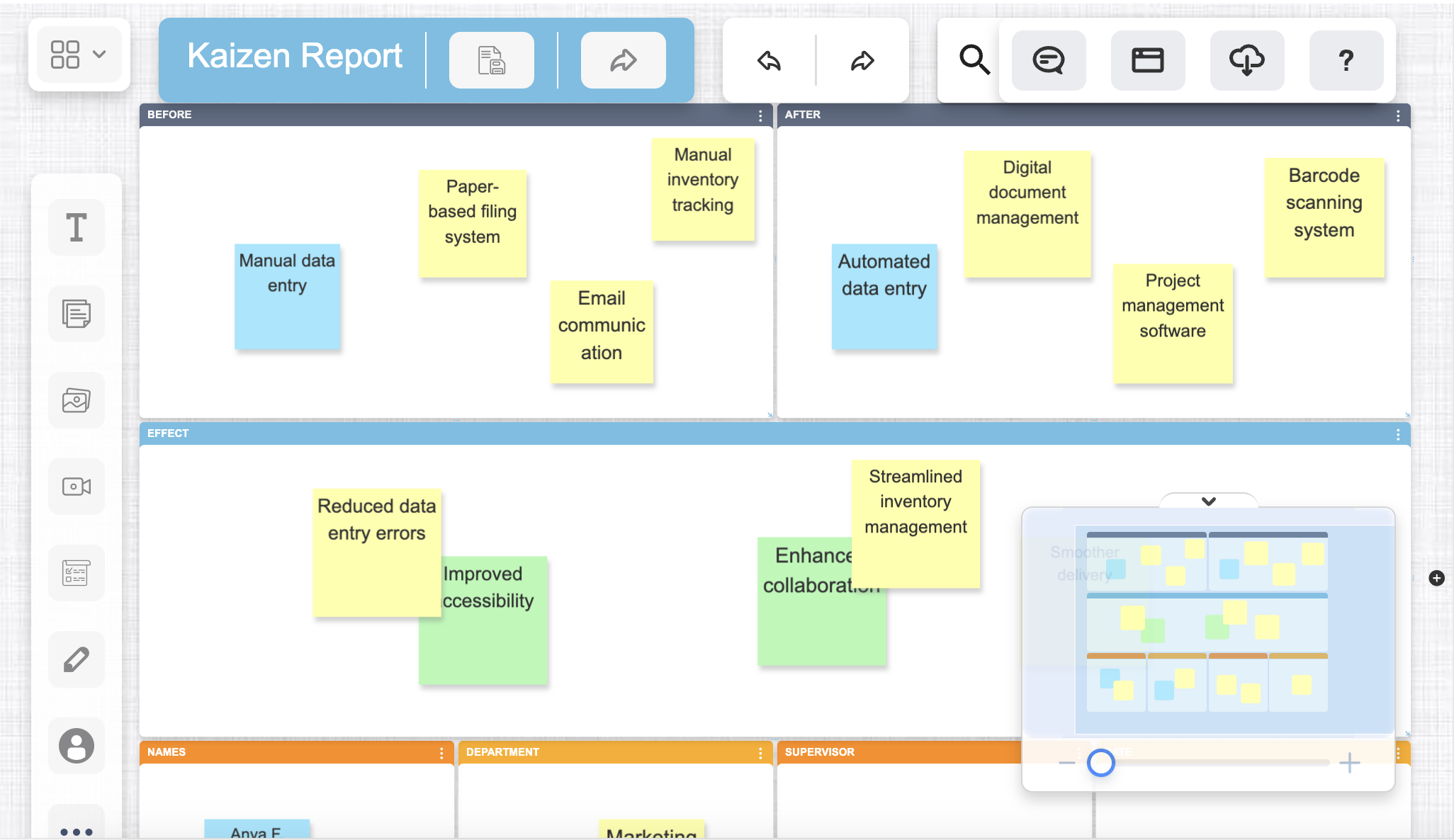Collapse the minimap panel chevron
This screenshot has width=1454, height=840.
(1209, 501)
